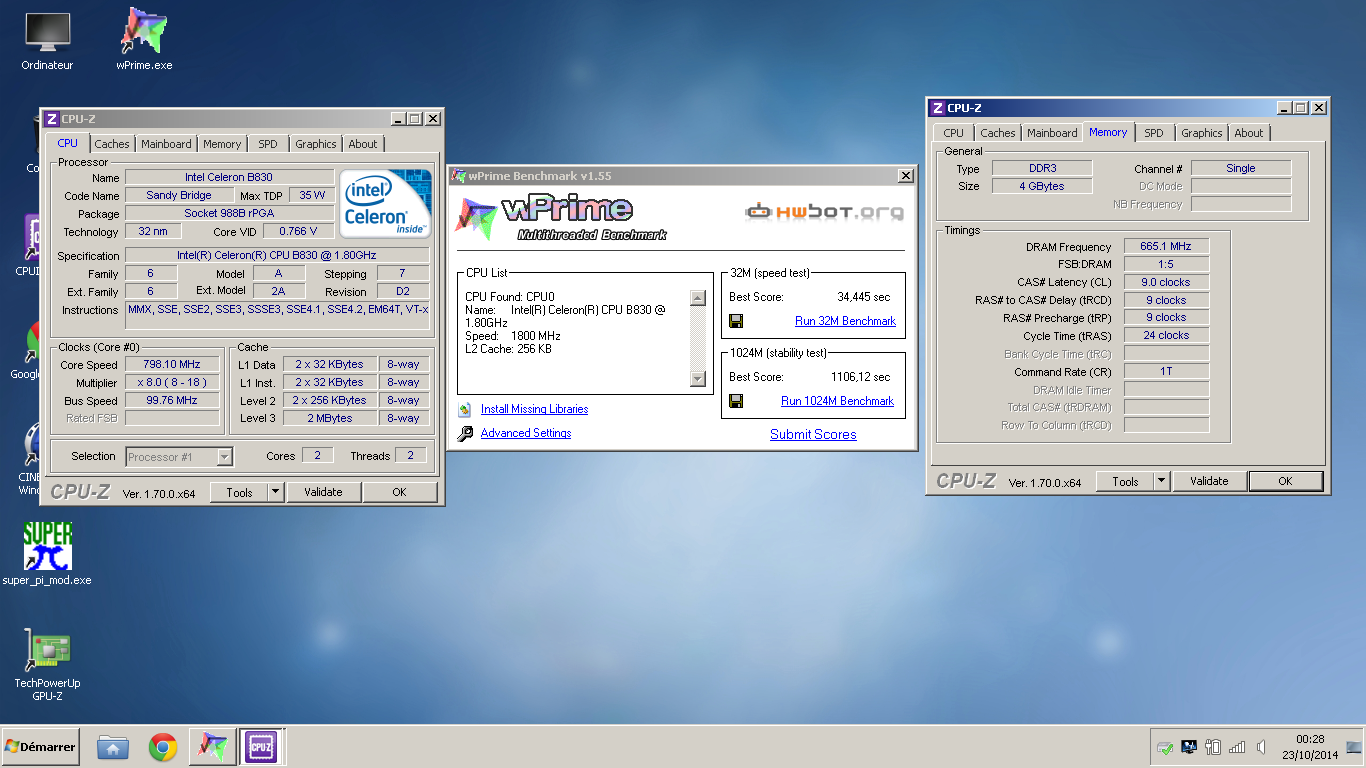Open Install Missing Libraries link
Screen dimensions: 1366x768
click(x=534, y=409)
